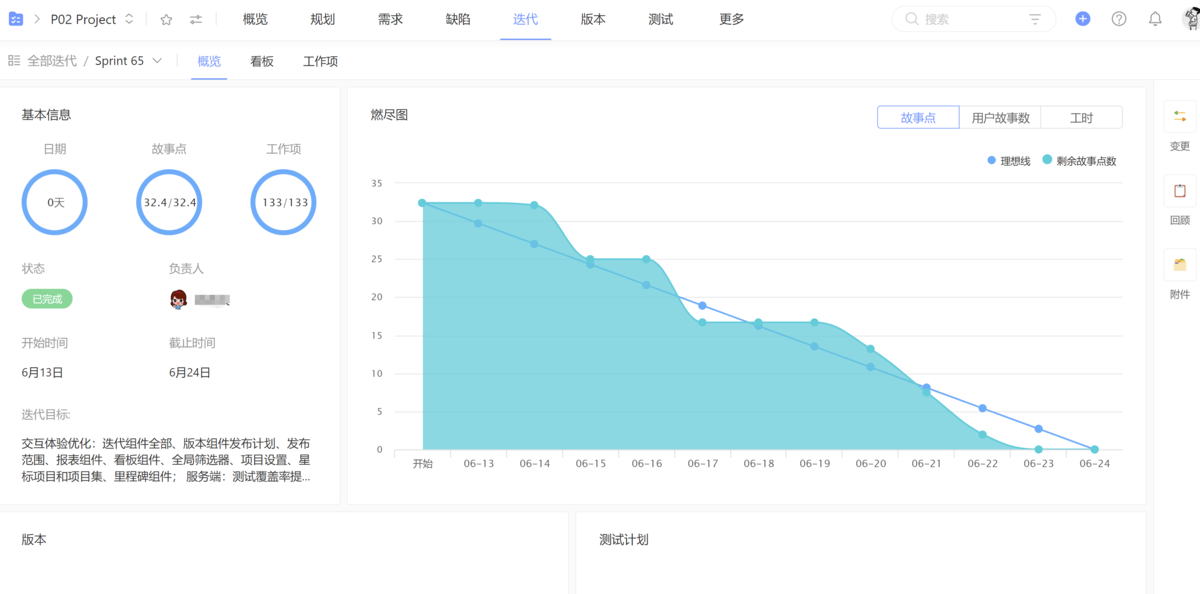Open the 回顾 retrospective icon
Viewport: 1200px width, 594px height.
coord(1180,191)
